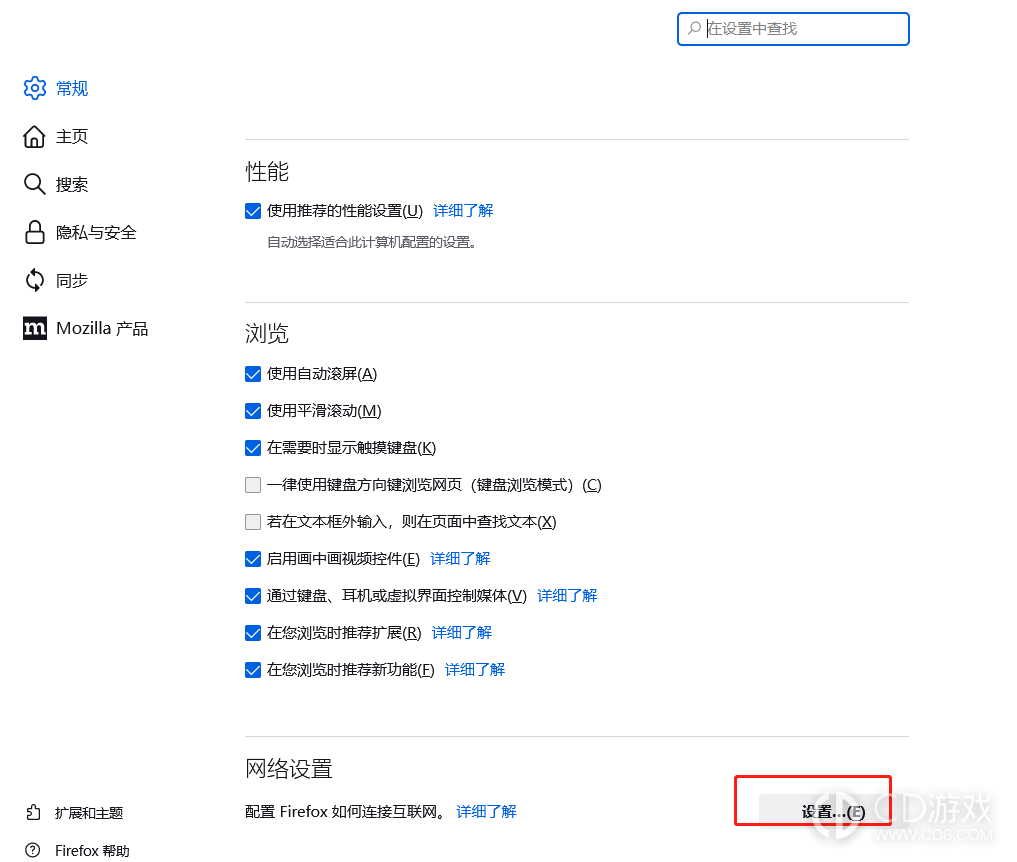Focus the 在设置中查找 search field
Screen dimensions: 1017x862
click(800, 29)
